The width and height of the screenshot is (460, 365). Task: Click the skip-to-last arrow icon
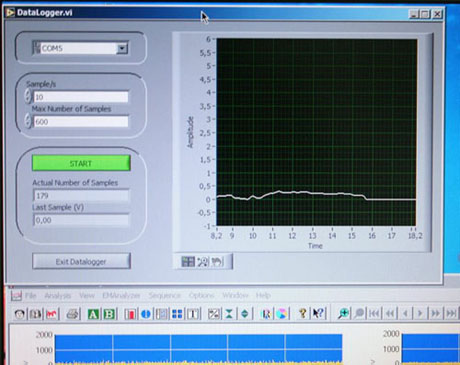pos(450,313)
